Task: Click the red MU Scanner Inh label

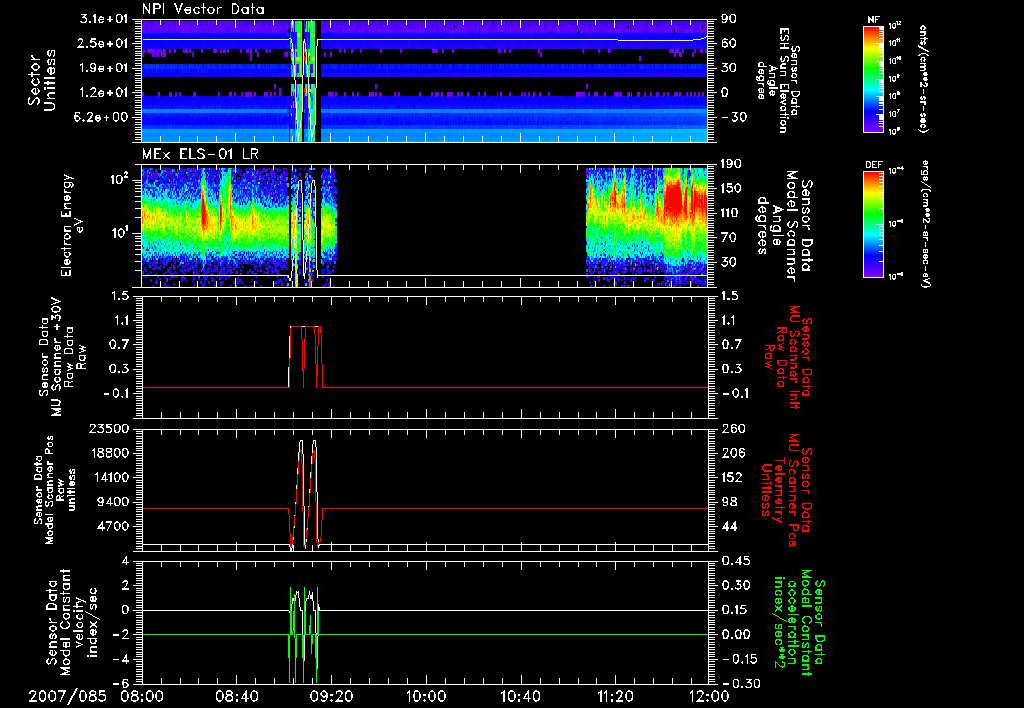Action: (x=786, y=357)
